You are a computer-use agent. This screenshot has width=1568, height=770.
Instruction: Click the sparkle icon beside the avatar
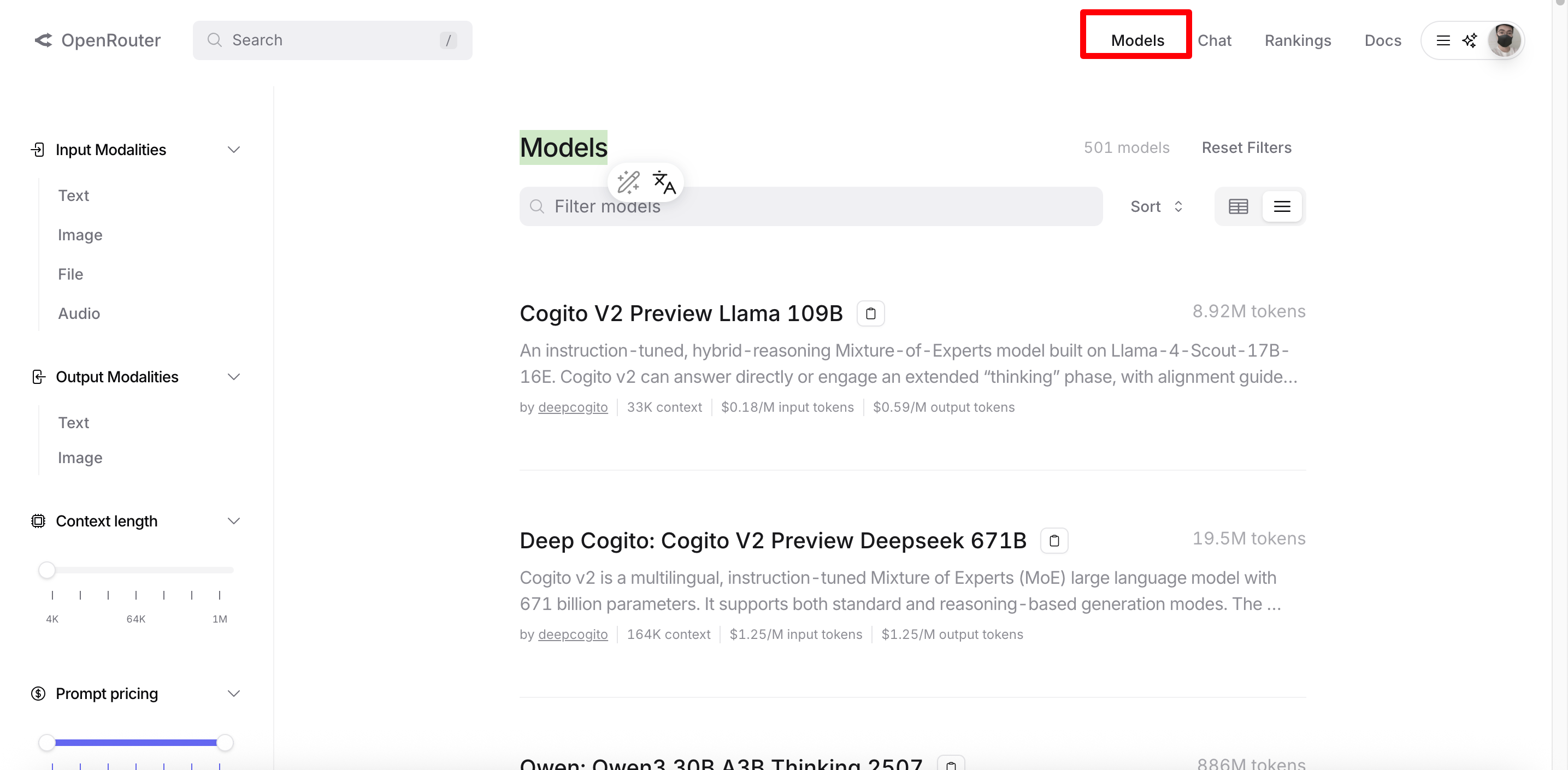[1470, 41]
